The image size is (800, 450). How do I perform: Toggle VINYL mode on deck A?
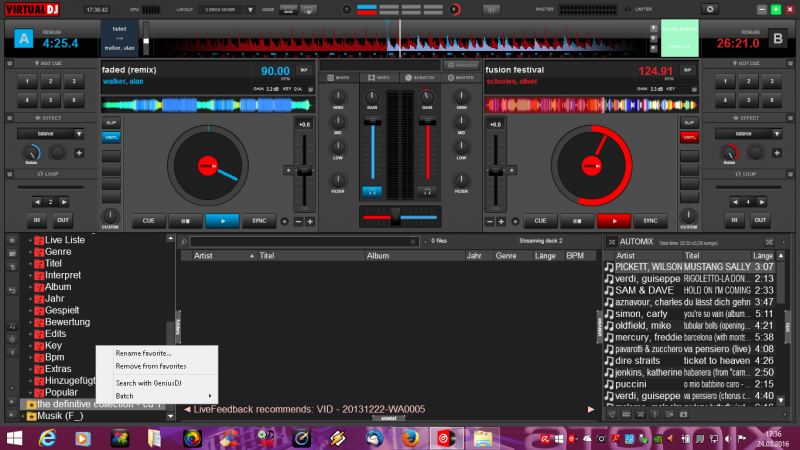[110, 136]
